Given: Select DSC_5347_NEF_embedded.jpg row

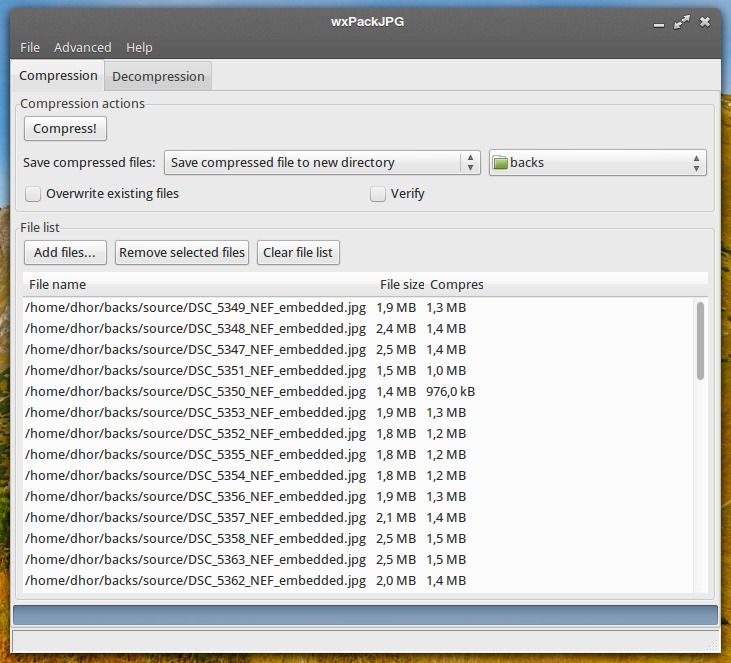Looking at the screenshot, I should 358,350.
